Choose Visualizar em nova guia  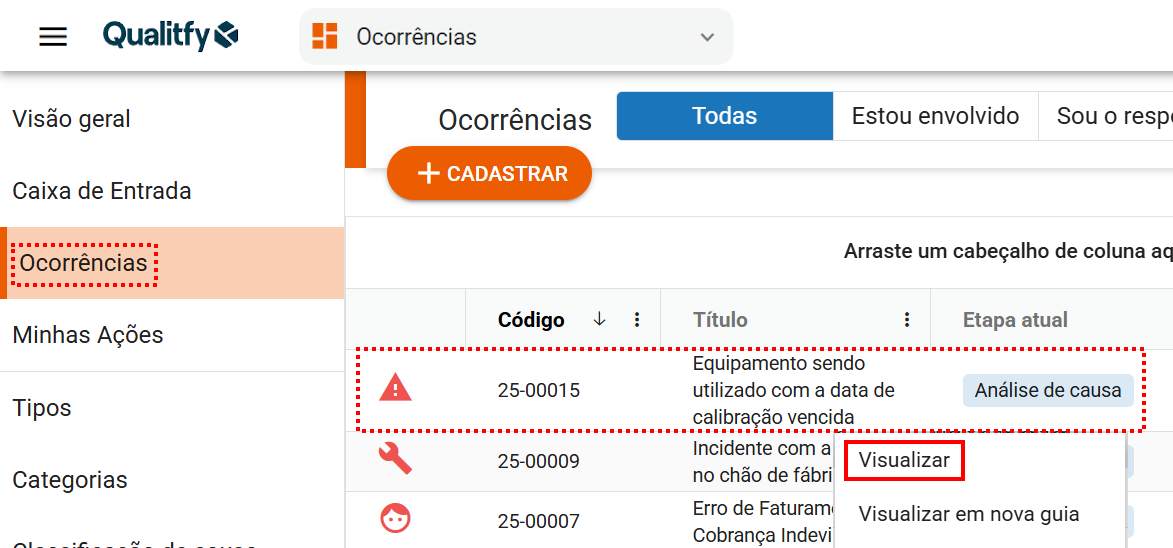(x=968, y=514)
